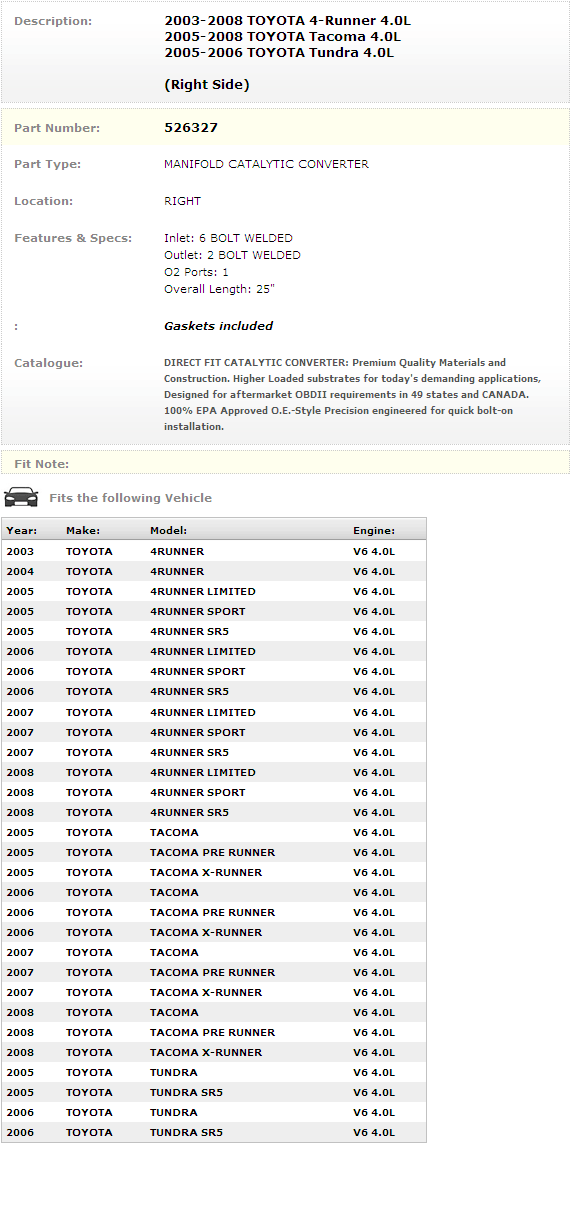Select the 2005 TACOMA PRE RUNNER row
Screen dimensions: 570x1227
[x=214, y=852]
